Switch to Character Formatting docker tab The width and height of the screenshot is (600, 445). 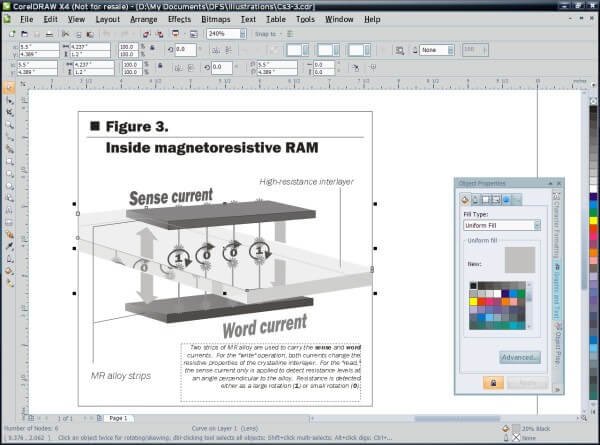557,226
